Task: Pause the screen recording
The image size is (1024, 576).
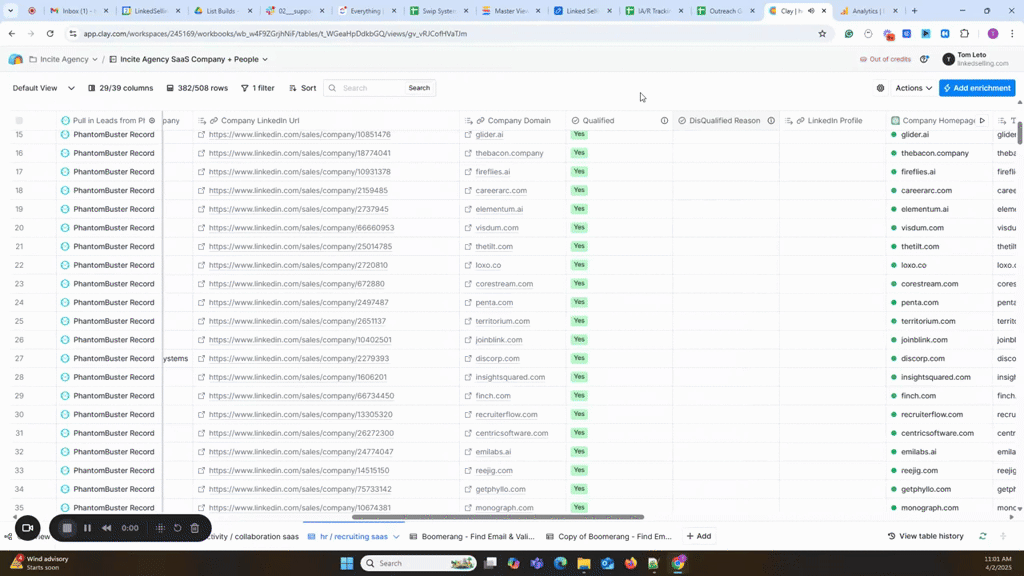Action: (87, 528)
